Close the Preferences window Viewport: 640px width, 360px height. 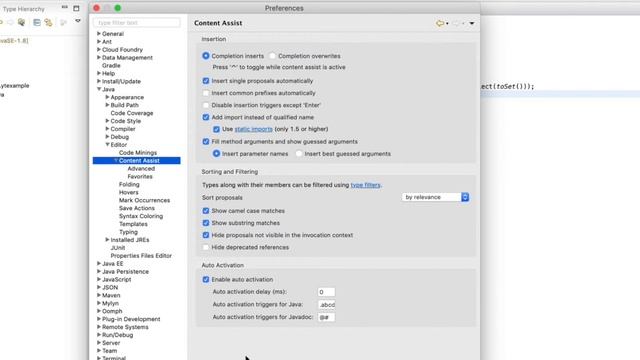pos(96,8)
